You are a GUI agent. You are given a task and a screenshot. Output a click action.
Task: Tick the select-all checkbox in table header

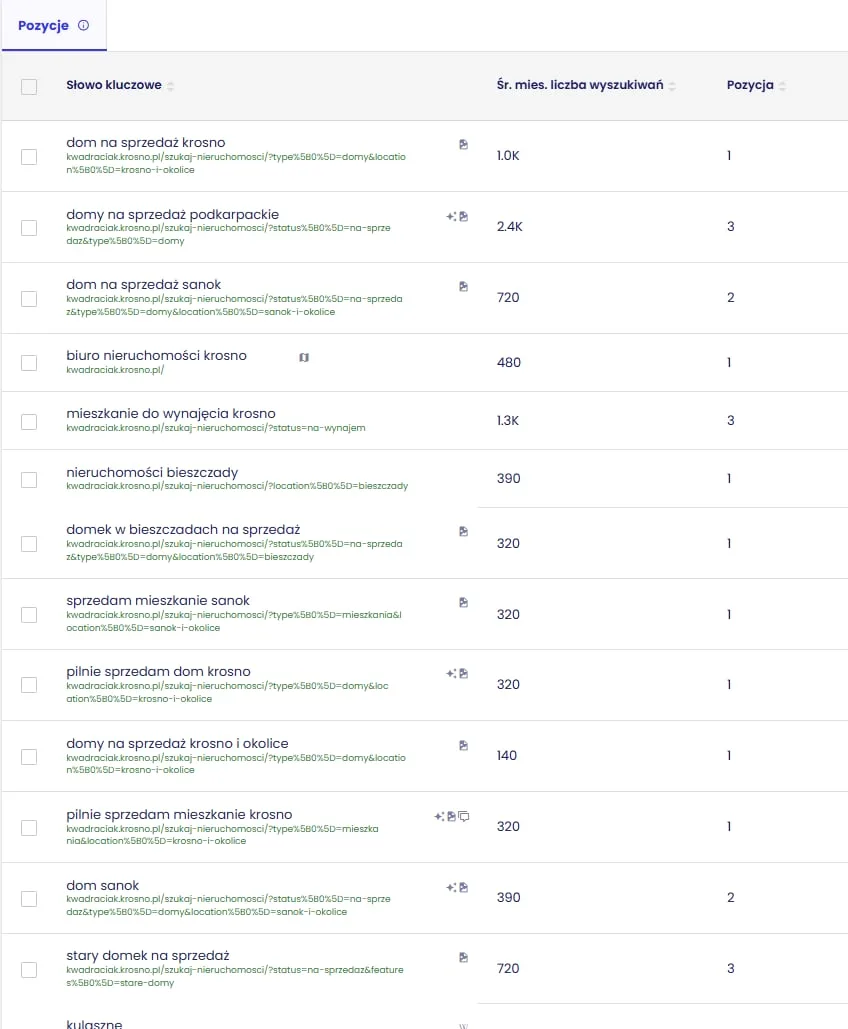29,87
